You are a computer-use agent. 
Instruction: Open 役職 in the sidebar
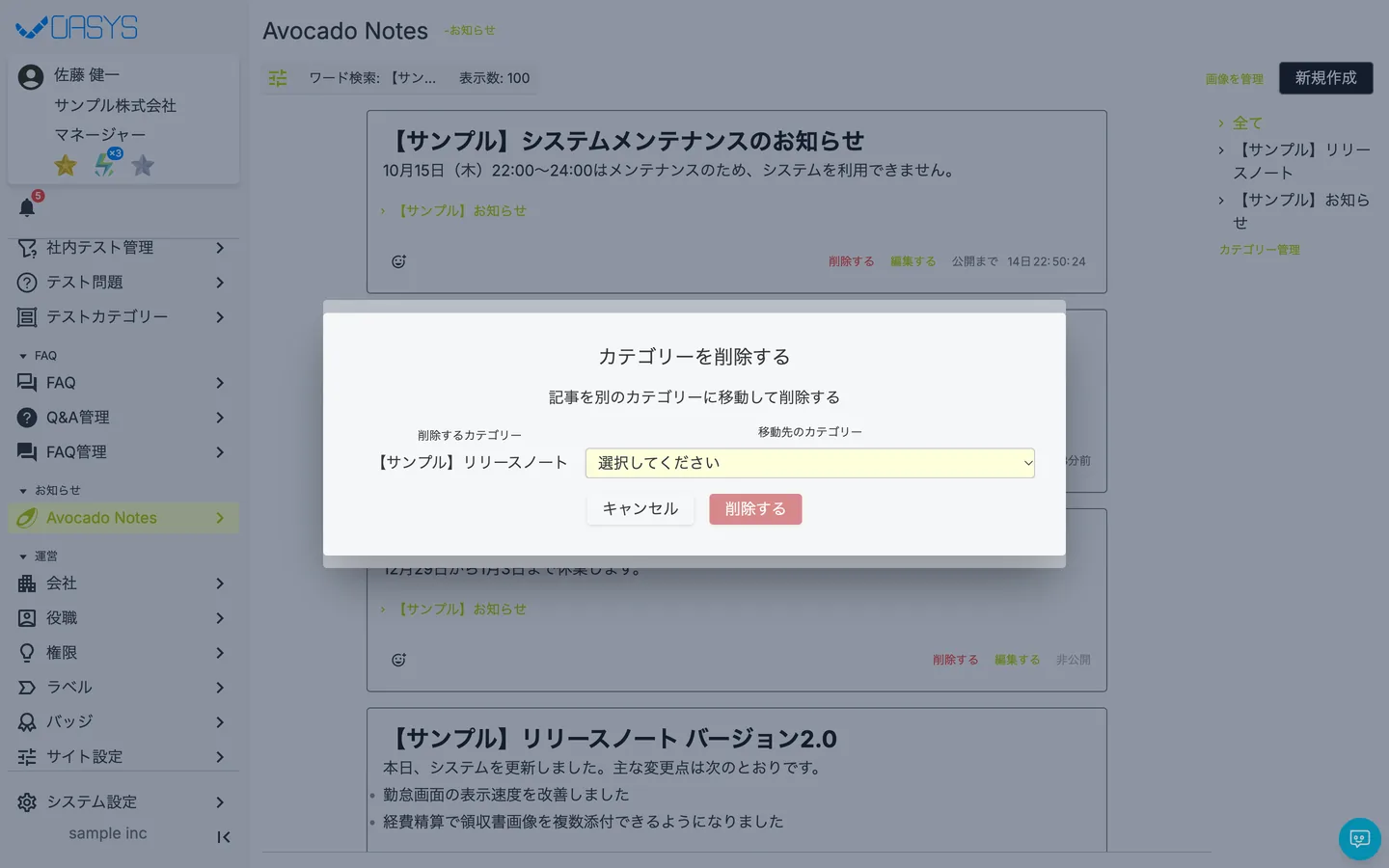123,618
